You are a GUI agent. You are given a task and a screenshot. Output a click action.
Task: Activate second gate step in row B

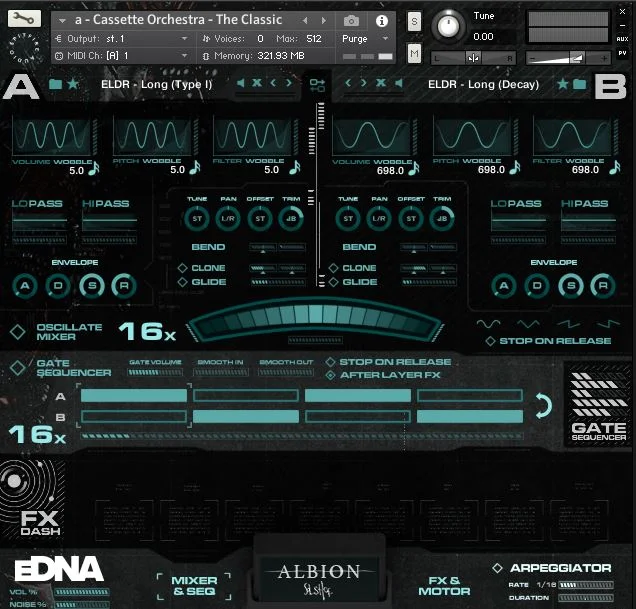(246, 416)
